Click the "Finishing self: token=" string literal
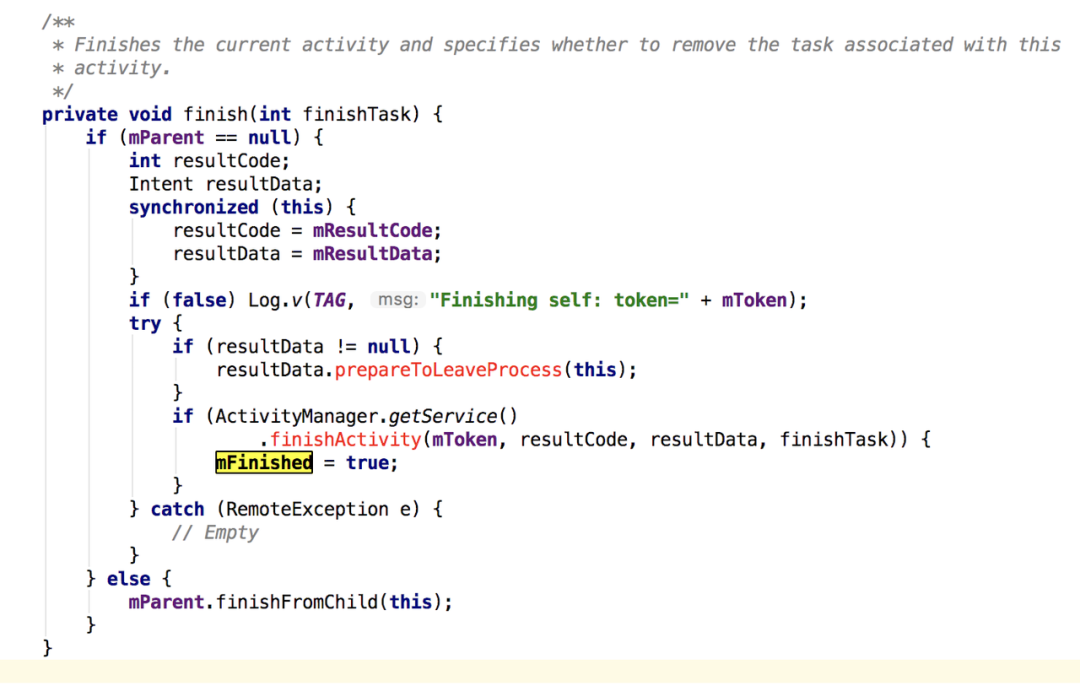Viewport: 1080px width, 686px height. (559, 300)
